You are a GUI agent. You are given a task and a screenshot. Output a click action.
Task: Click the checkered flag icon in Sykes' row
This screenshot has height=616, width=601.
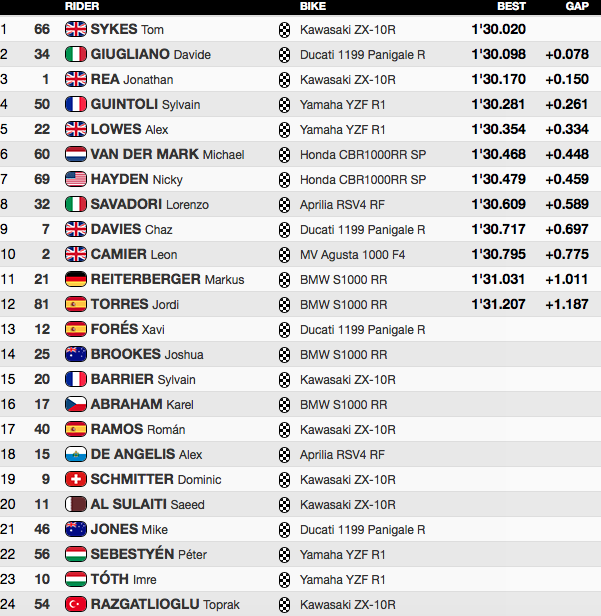coord(284,30)
